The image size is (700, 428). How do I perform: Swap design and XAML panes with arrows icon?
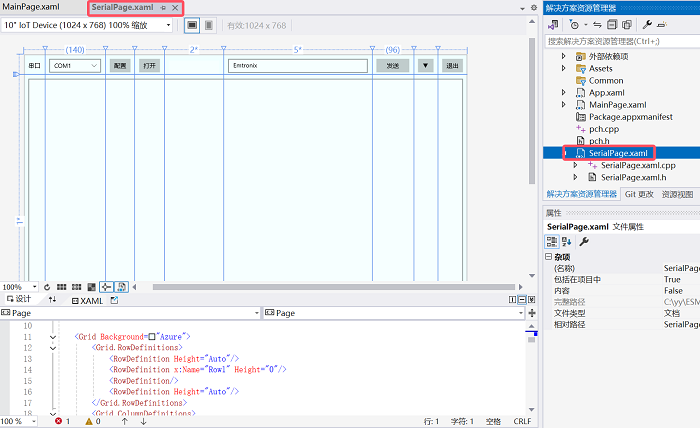pos(52,299)
